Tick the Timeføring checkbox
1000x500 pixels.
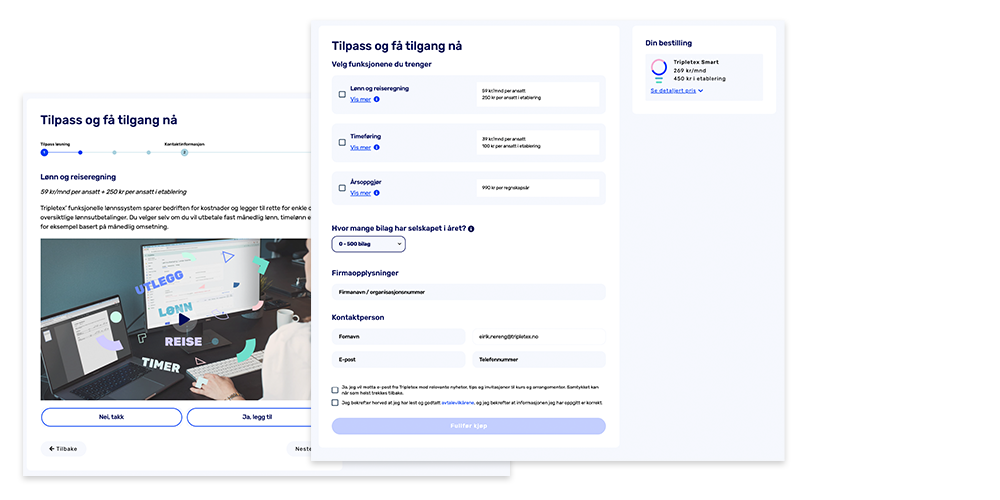(x=342, y=142)
